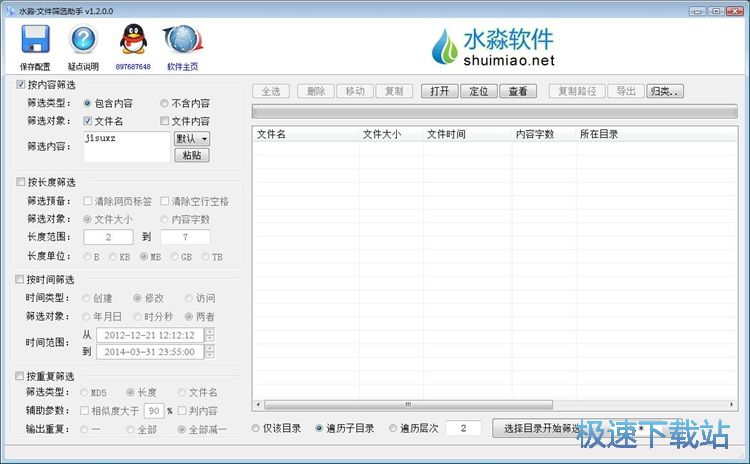Select the 文件名 duplicate type radio
750x464 pixels.
click(182, 393)
